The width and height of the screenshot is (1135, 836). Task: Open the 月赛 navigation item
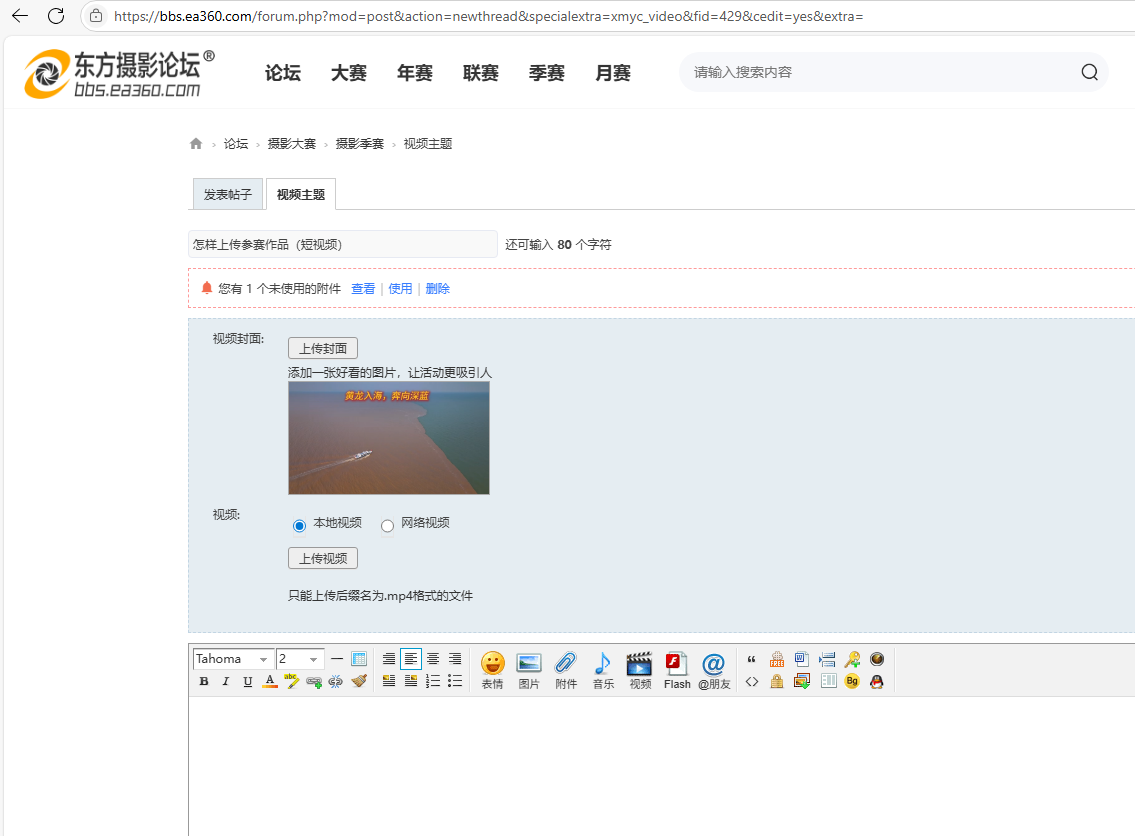612,72
